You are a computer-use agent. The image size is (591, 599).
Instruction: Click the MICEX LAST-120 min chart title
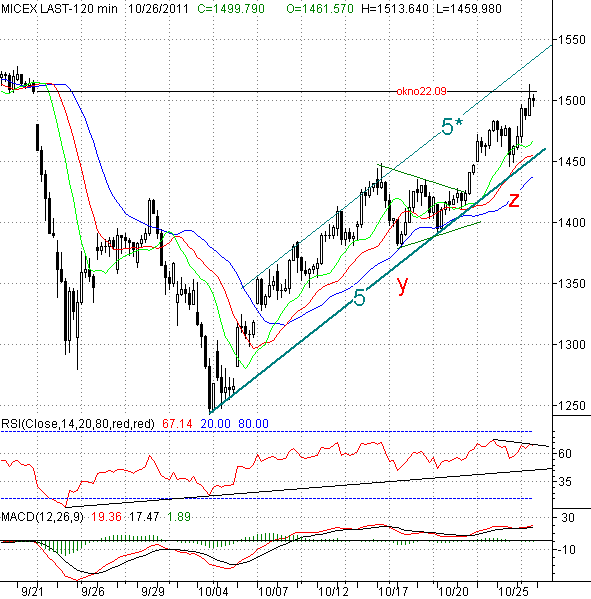click(59, 8)
